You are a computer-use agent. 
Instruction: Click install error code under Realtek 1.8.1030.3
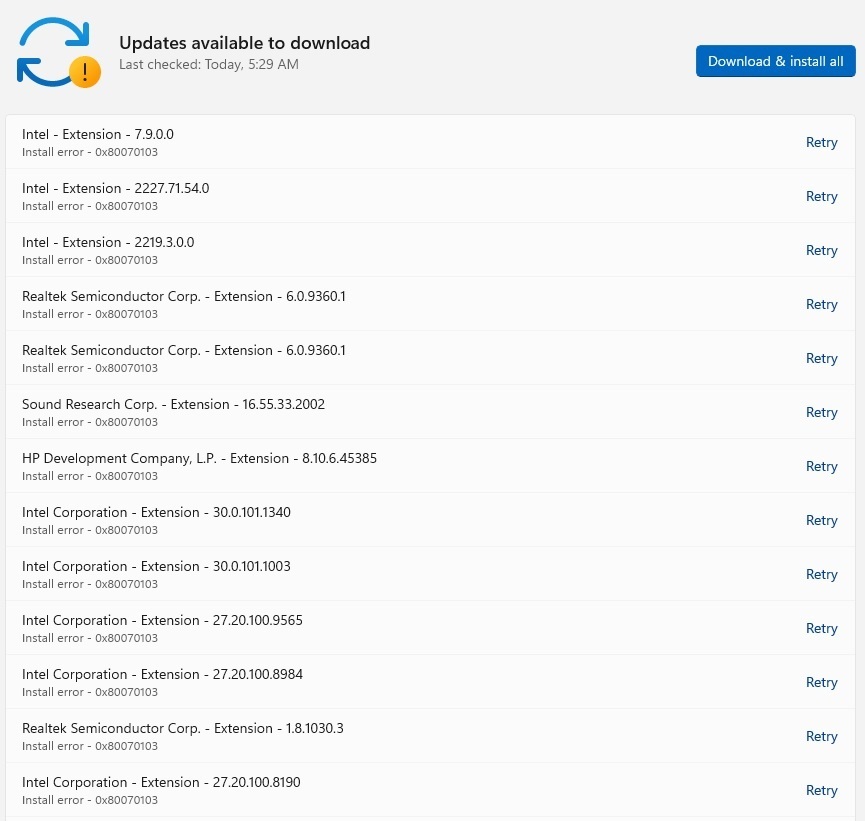[90, 746]
